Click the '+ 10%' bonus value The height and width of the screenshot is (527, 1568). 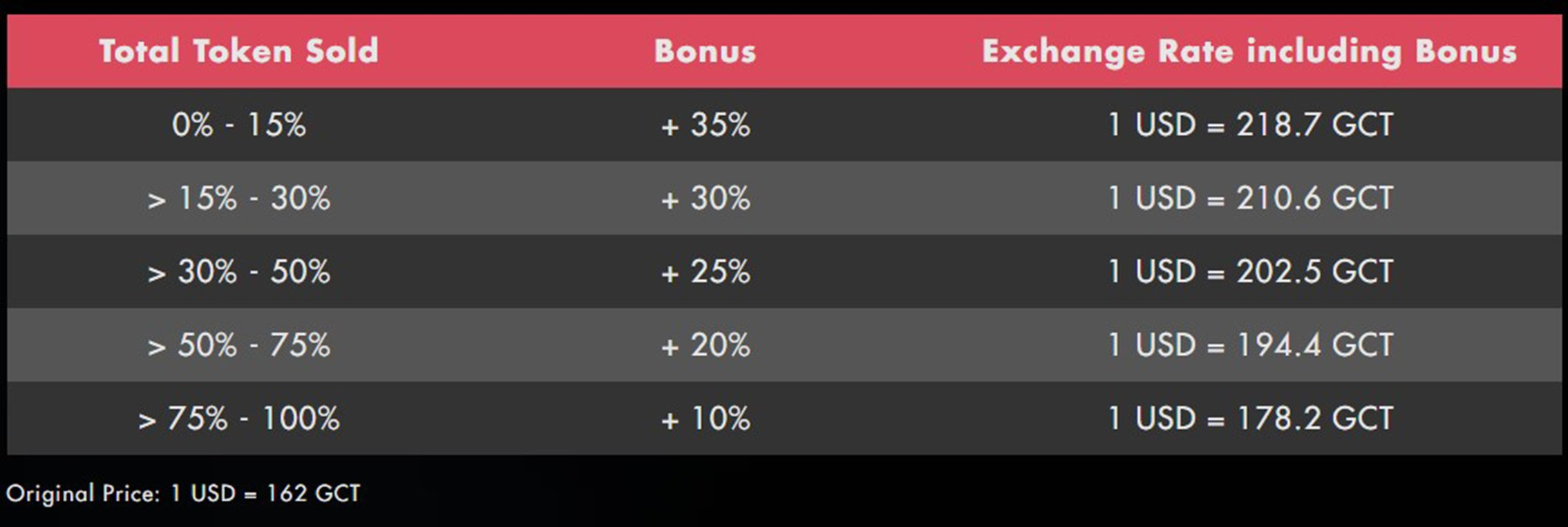pyautogui.click(x=705, y=418)
